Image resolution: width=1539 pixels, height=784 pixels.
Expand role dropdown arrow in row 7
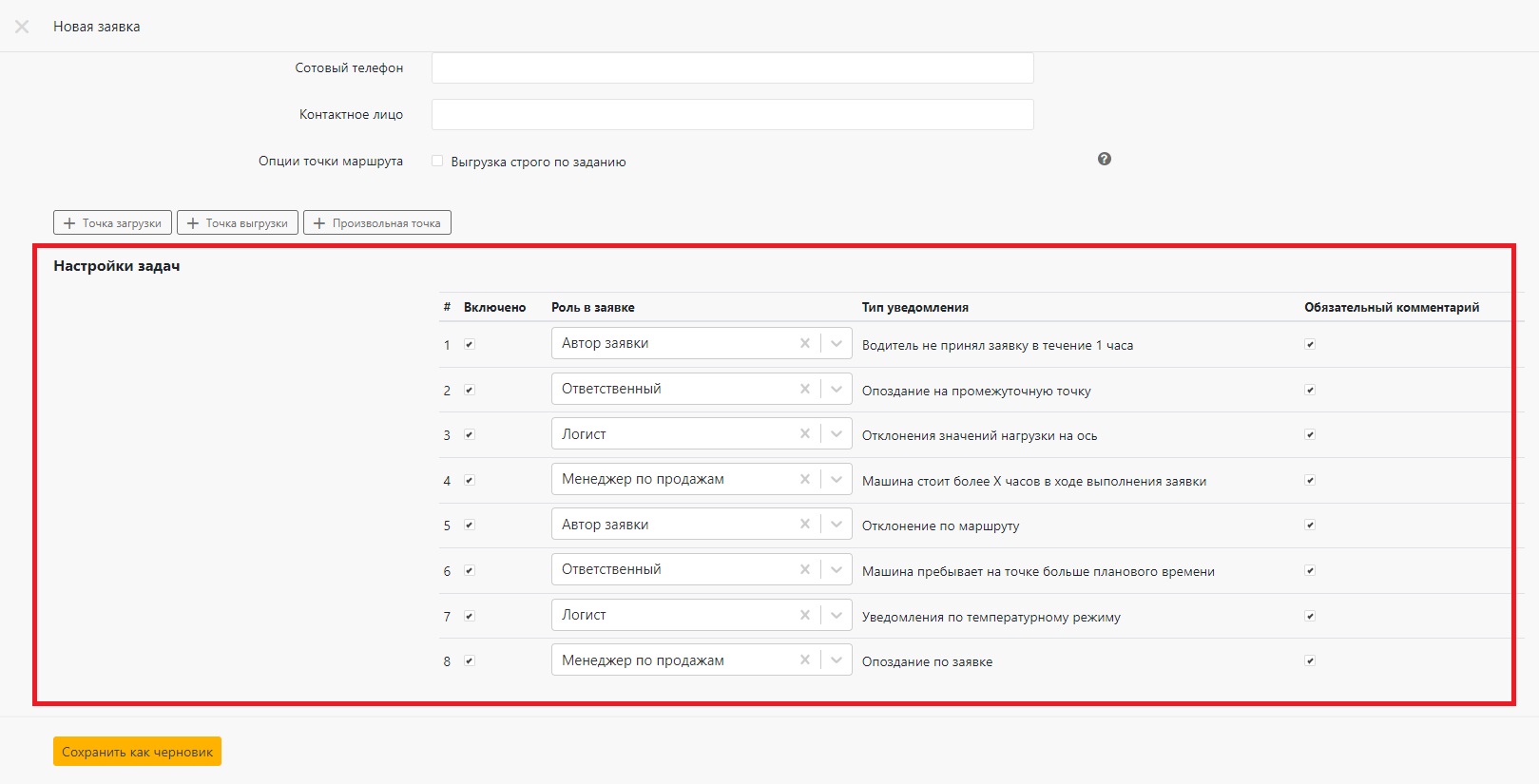837,615
